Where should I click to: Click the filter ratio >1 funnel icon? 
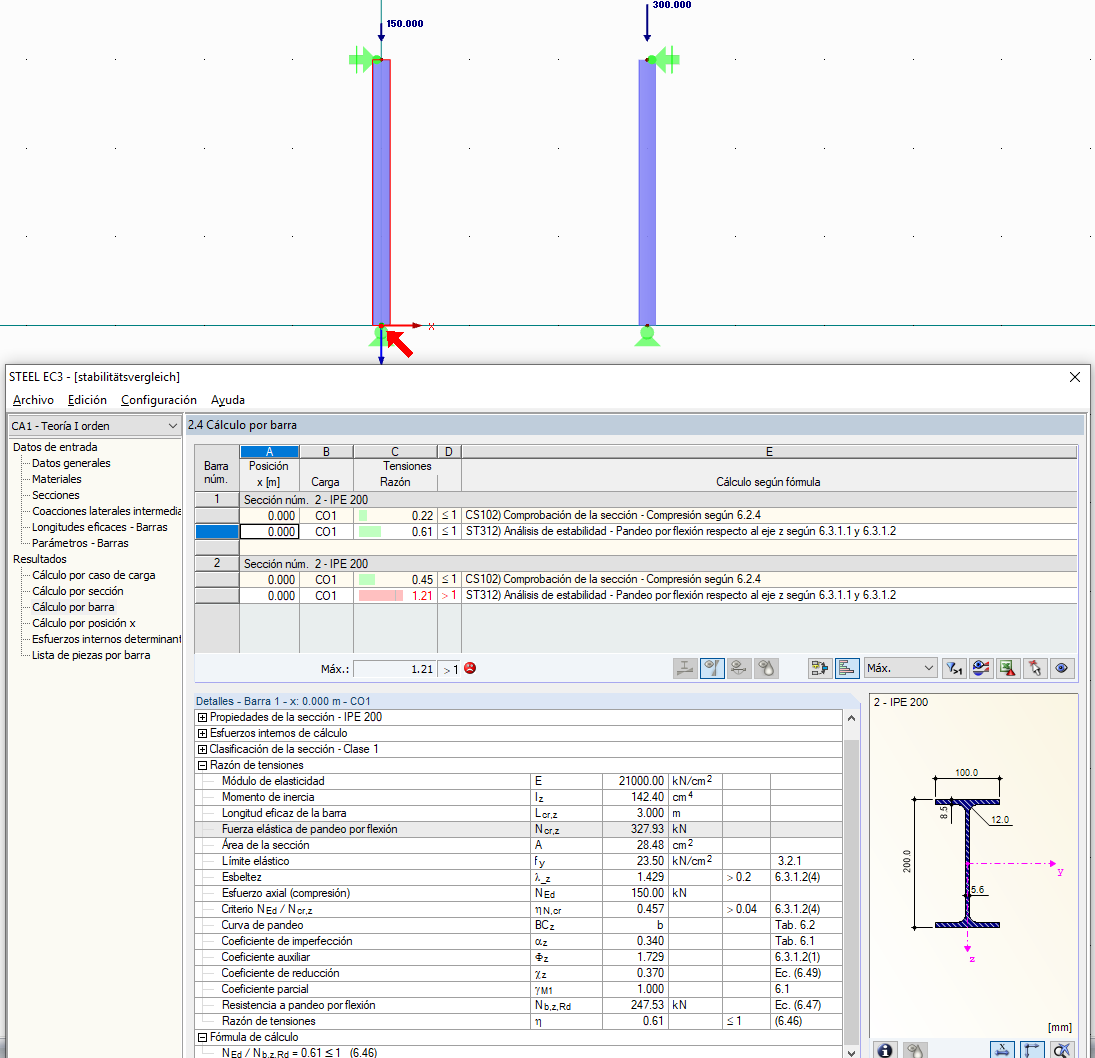954,668
